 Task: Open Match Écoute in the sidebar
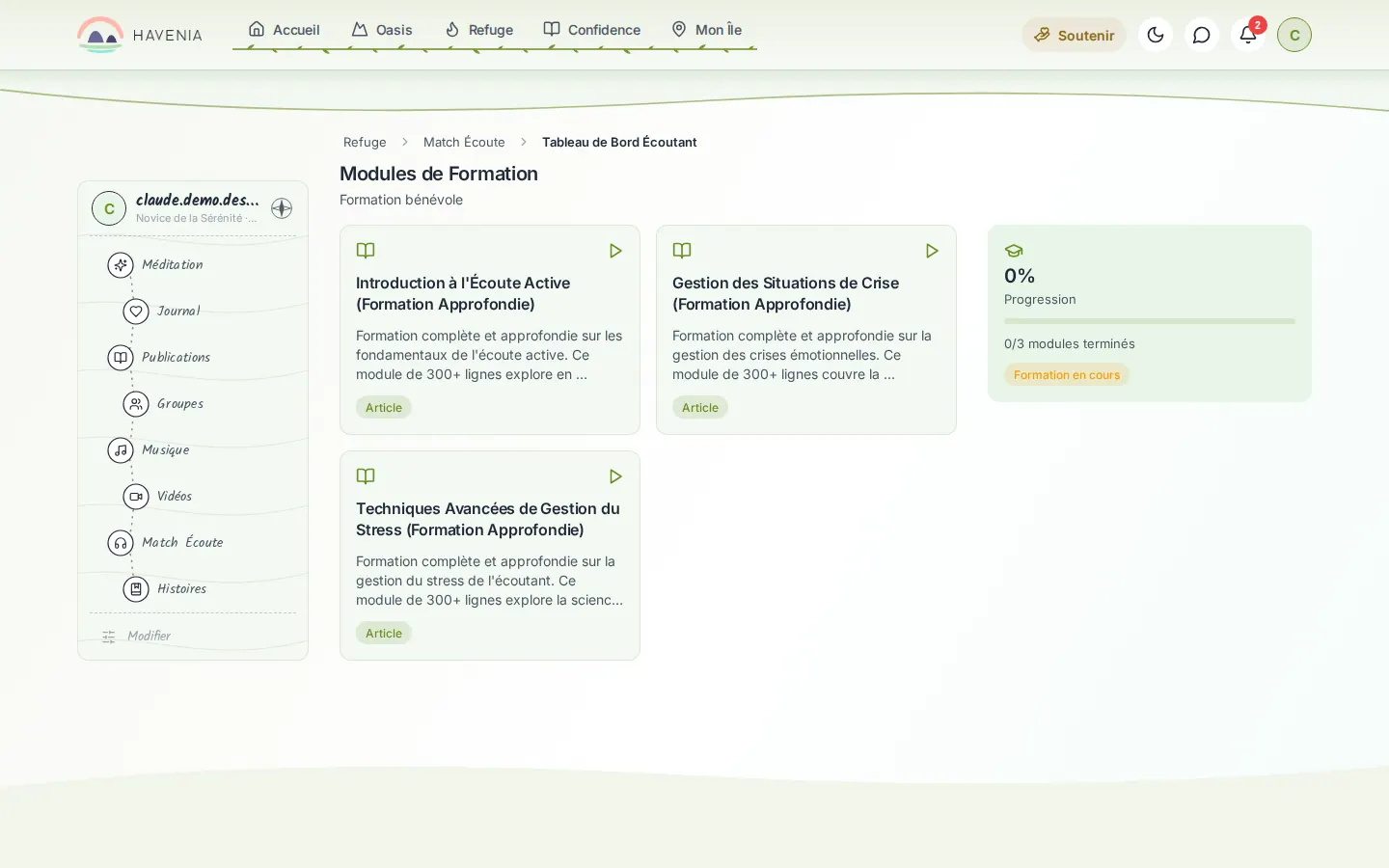(182, 542)
